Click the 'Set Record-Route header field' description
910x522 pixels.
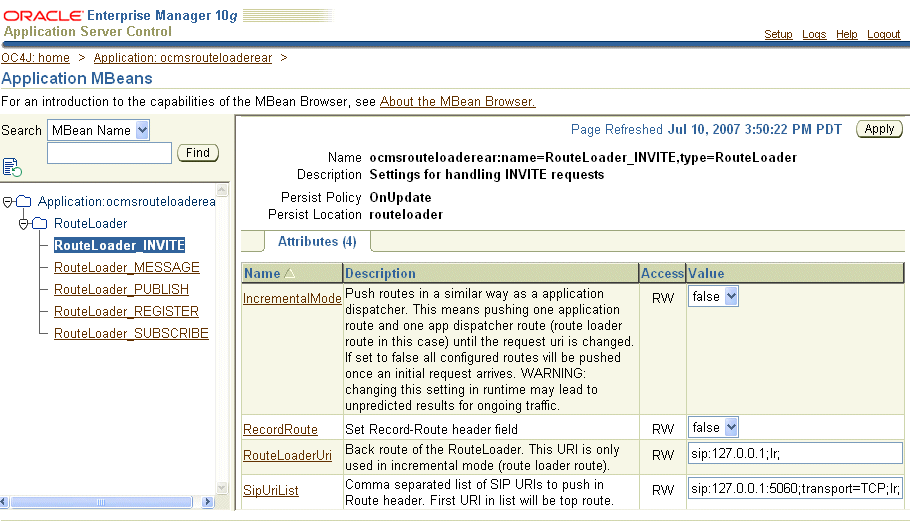pyautogui.click(x=431, y=430)
